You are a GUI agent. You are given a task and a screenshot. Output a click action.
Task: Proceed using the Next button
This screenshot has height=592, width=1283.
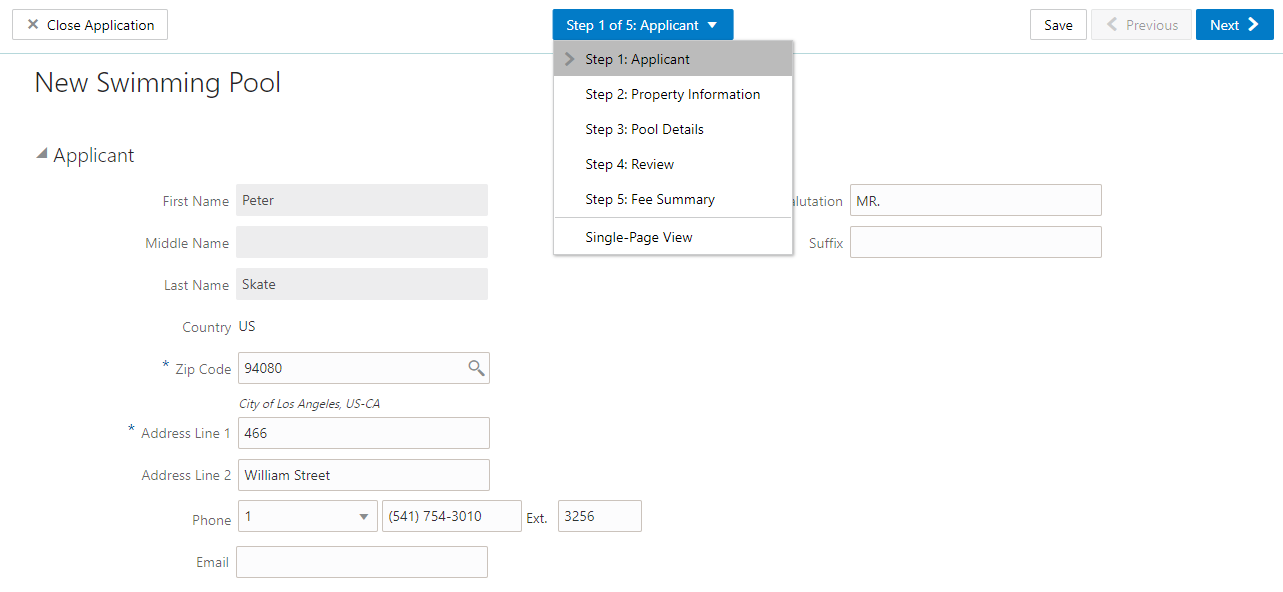pyautogui.click(x=1234, y=24)
